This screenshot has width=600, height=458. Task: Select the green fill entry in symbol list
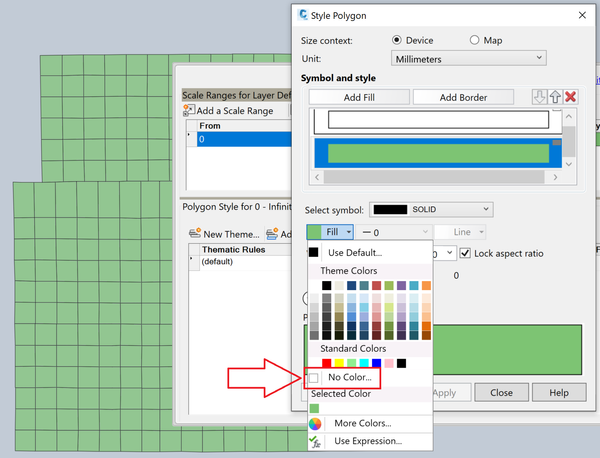coord(438,153)
